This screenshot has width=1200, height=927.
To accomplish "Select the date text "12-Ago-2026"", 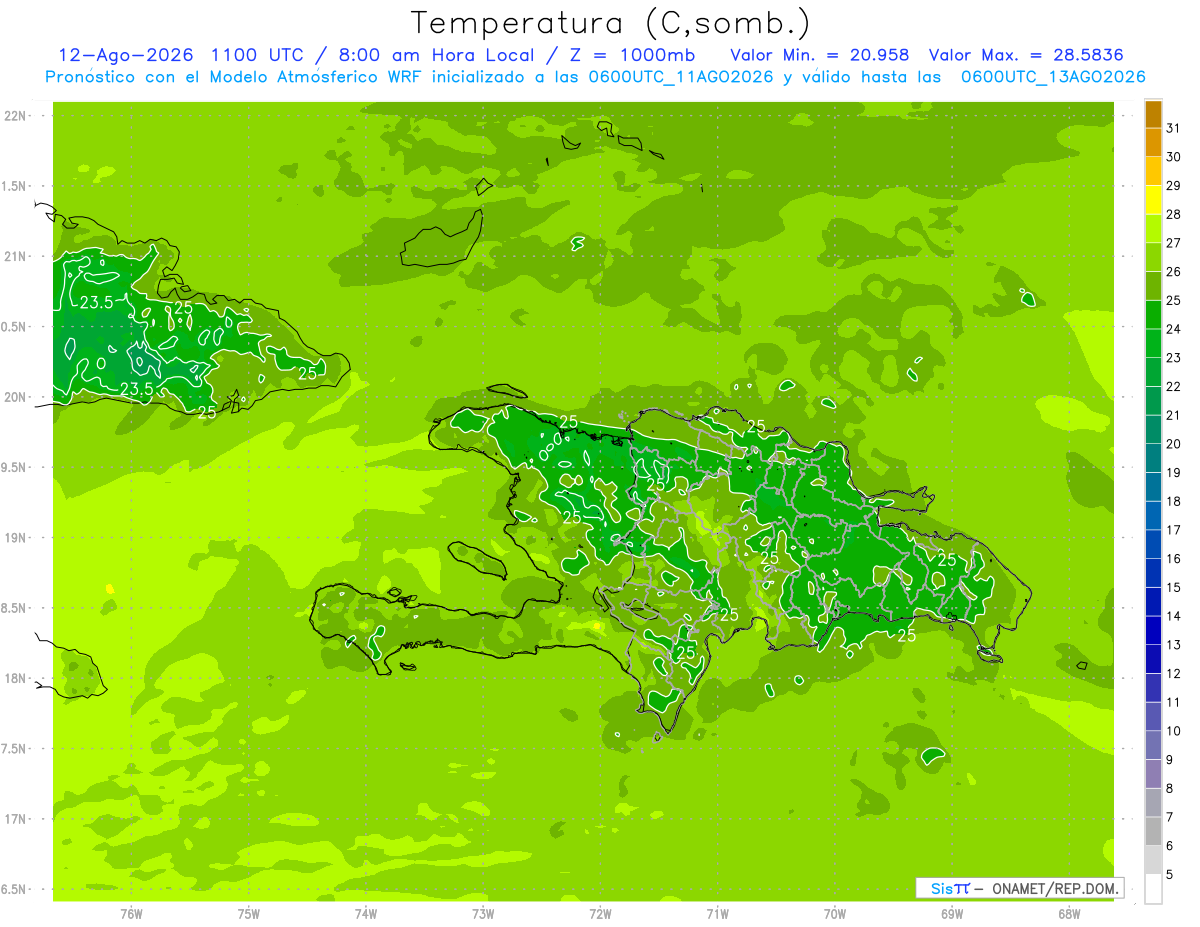I will click(x=127, y=55).
